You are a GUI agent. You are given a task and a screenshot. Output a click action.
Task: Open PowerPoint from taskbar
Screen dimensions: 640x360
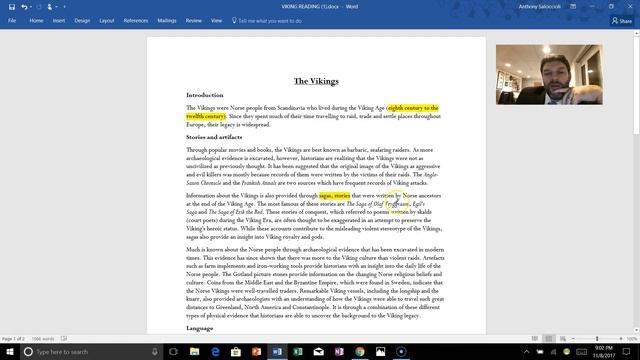coord(256,351)
